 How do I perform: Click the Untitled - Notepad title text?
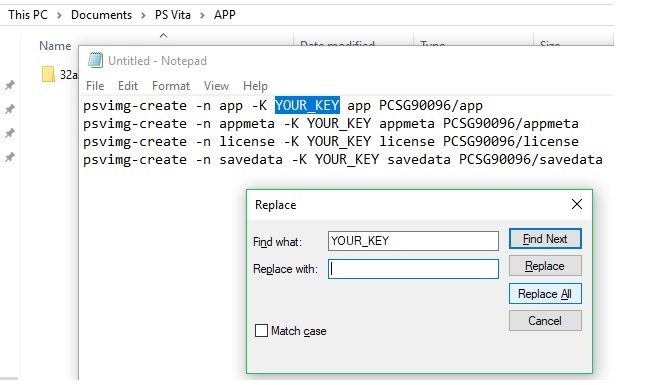(157, 61)
